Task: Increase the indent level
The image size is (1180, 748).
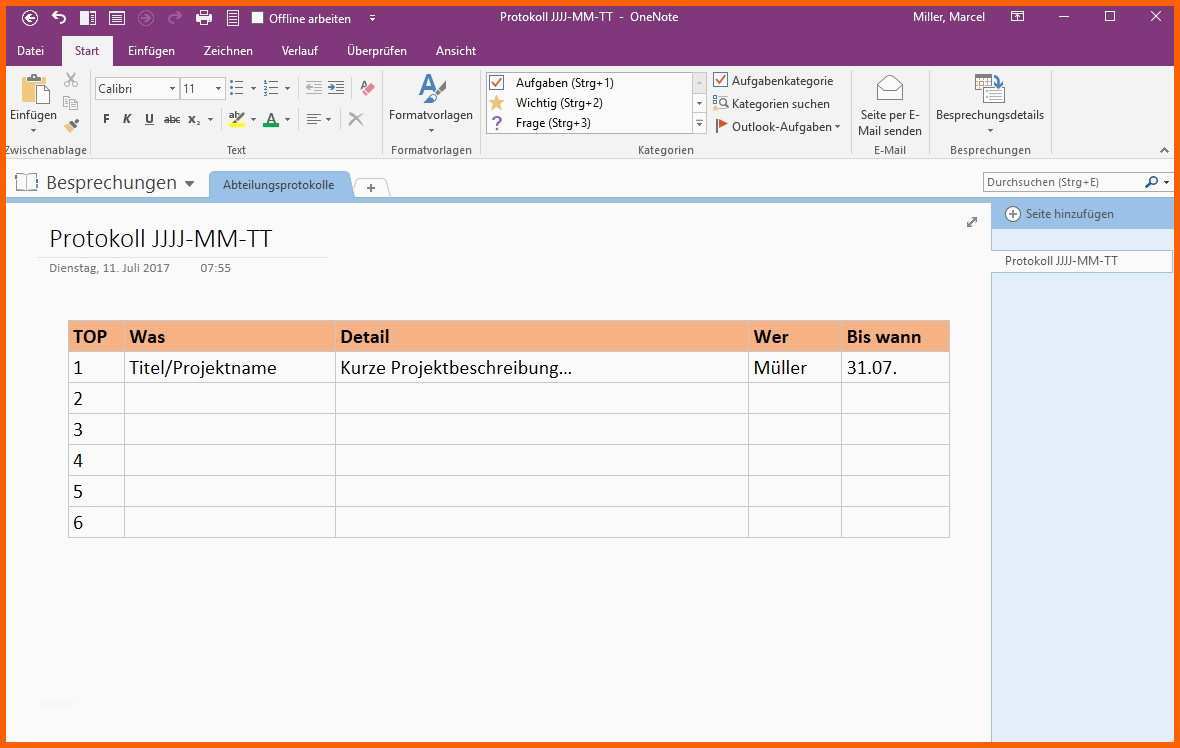Action: click(x=336, y=88)
